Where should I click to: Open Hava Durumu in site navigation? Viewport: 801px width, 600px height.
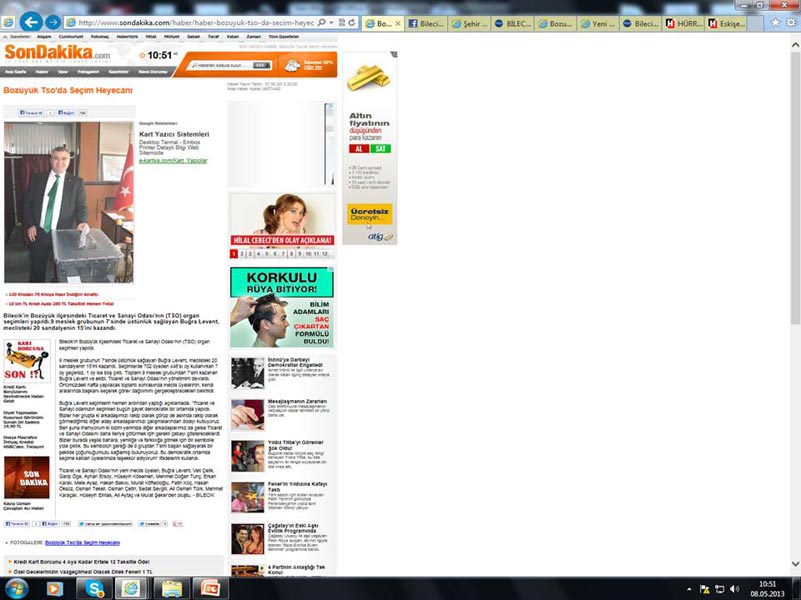coord(153,72)
